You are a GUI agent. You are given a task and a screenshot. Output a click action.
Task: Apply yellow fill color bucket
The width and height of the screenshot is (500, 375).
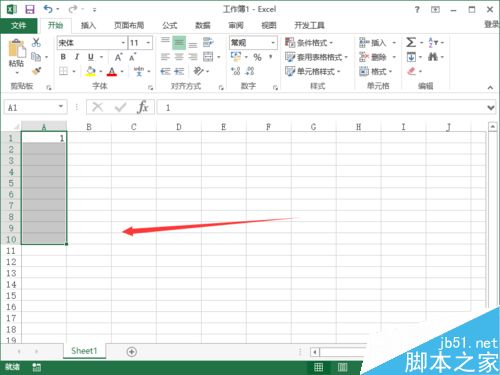(x=90, y=71)
